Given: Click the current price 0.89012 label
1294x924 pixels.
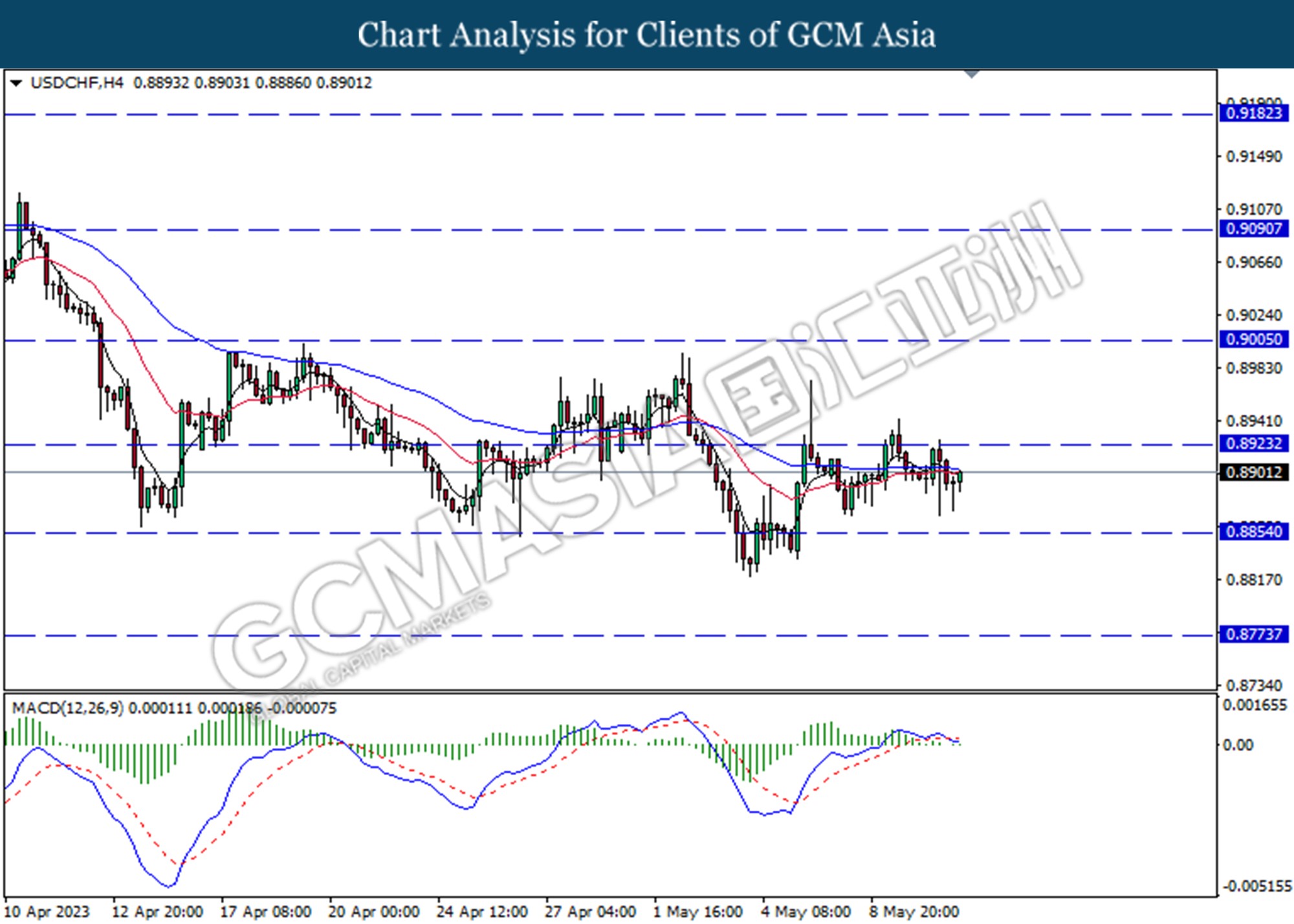Looking at the screenshot, I should [1254, 472].
